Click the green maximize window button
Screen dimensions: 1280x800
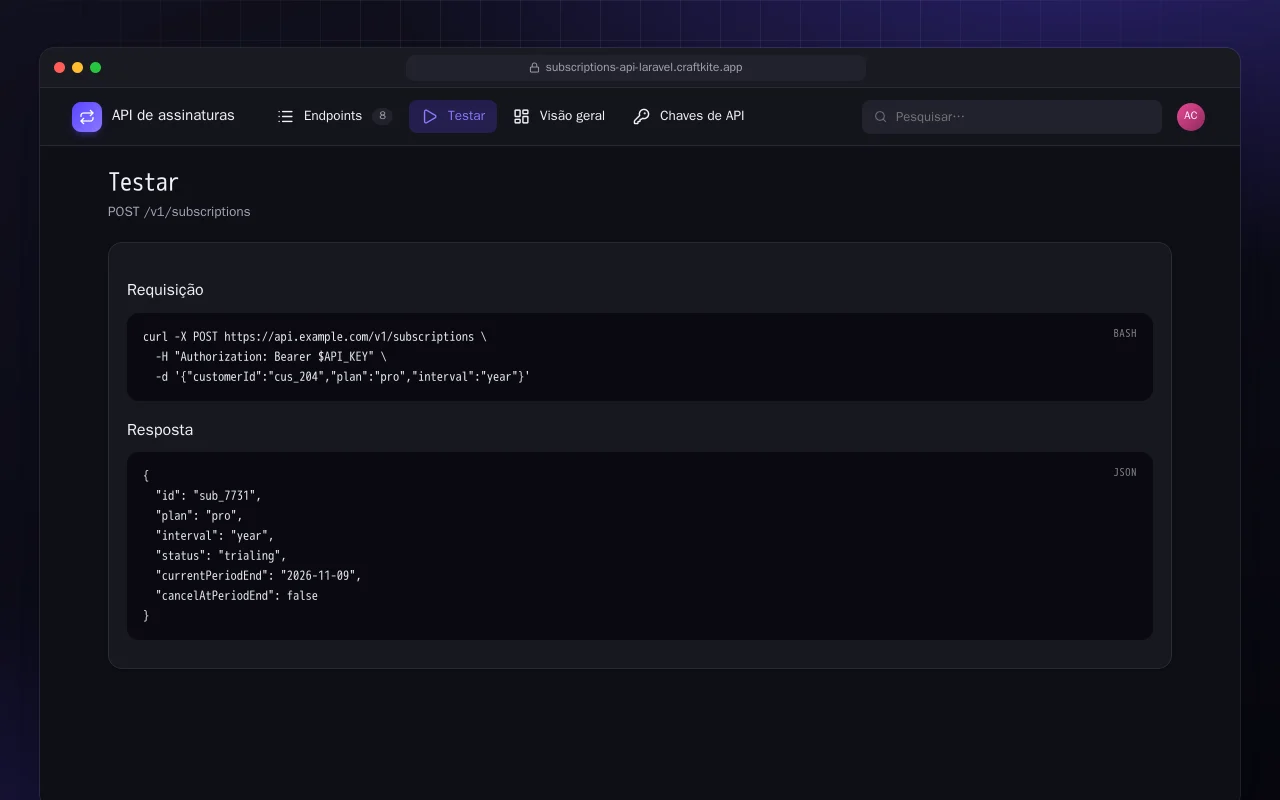click(x=96, y=68)
